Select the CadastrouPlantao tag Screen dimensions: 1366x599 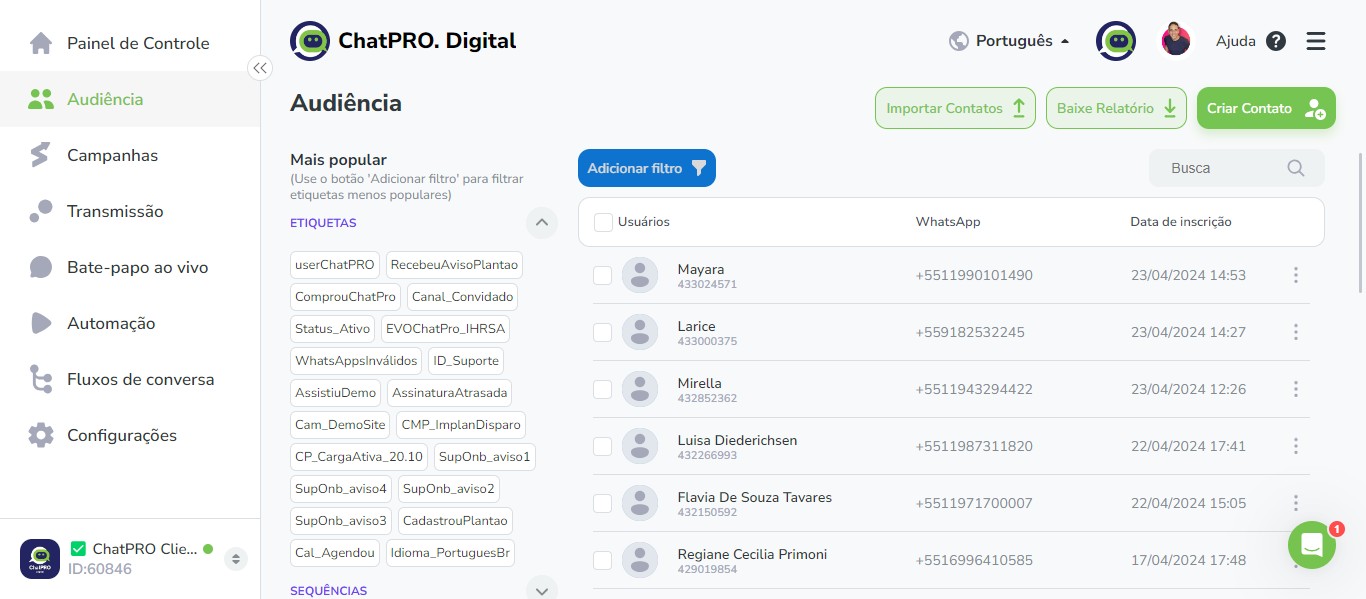point(455,520)
